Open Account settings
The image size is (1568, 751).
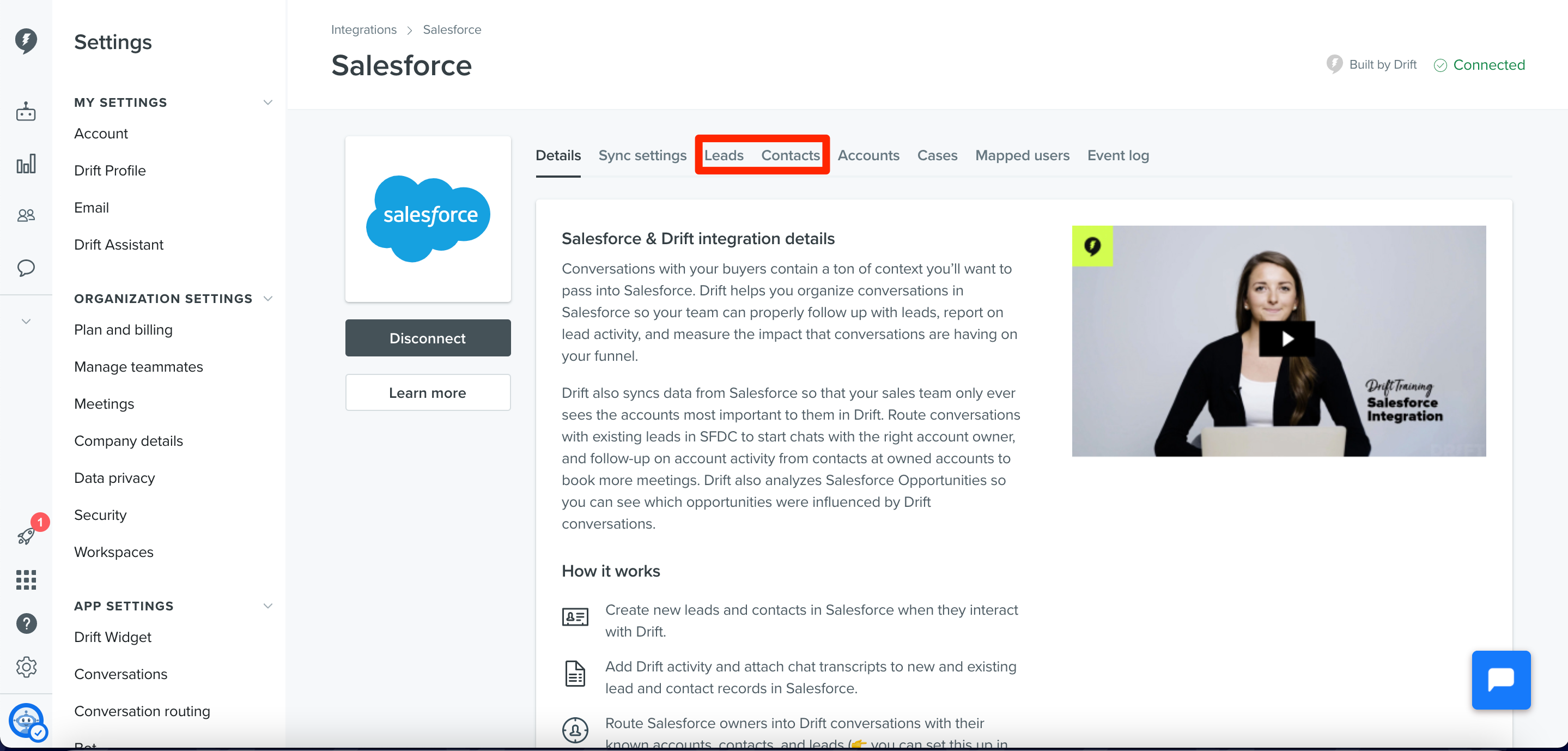click(101, 134)
